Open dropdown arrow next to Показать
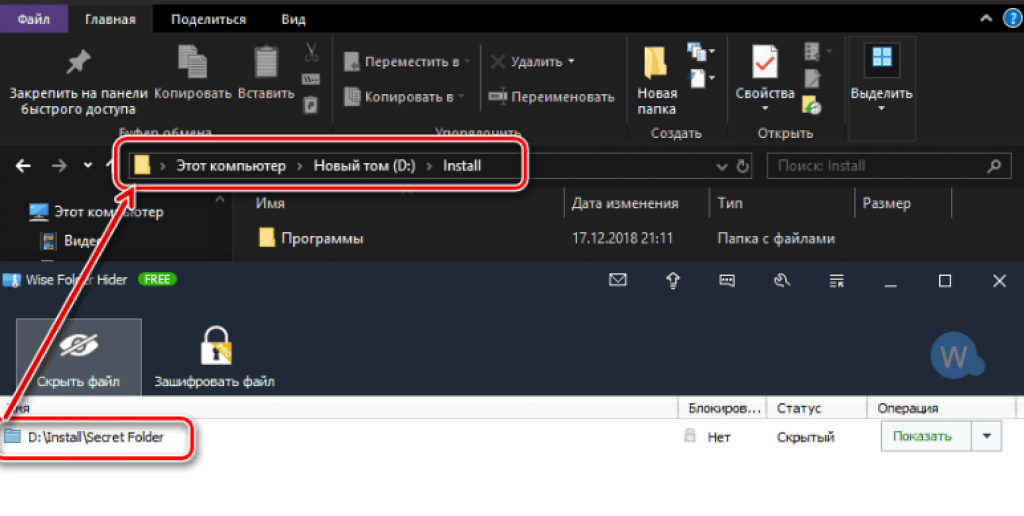This screenshot has height=516, width=1024. click(x=986, y=436)
